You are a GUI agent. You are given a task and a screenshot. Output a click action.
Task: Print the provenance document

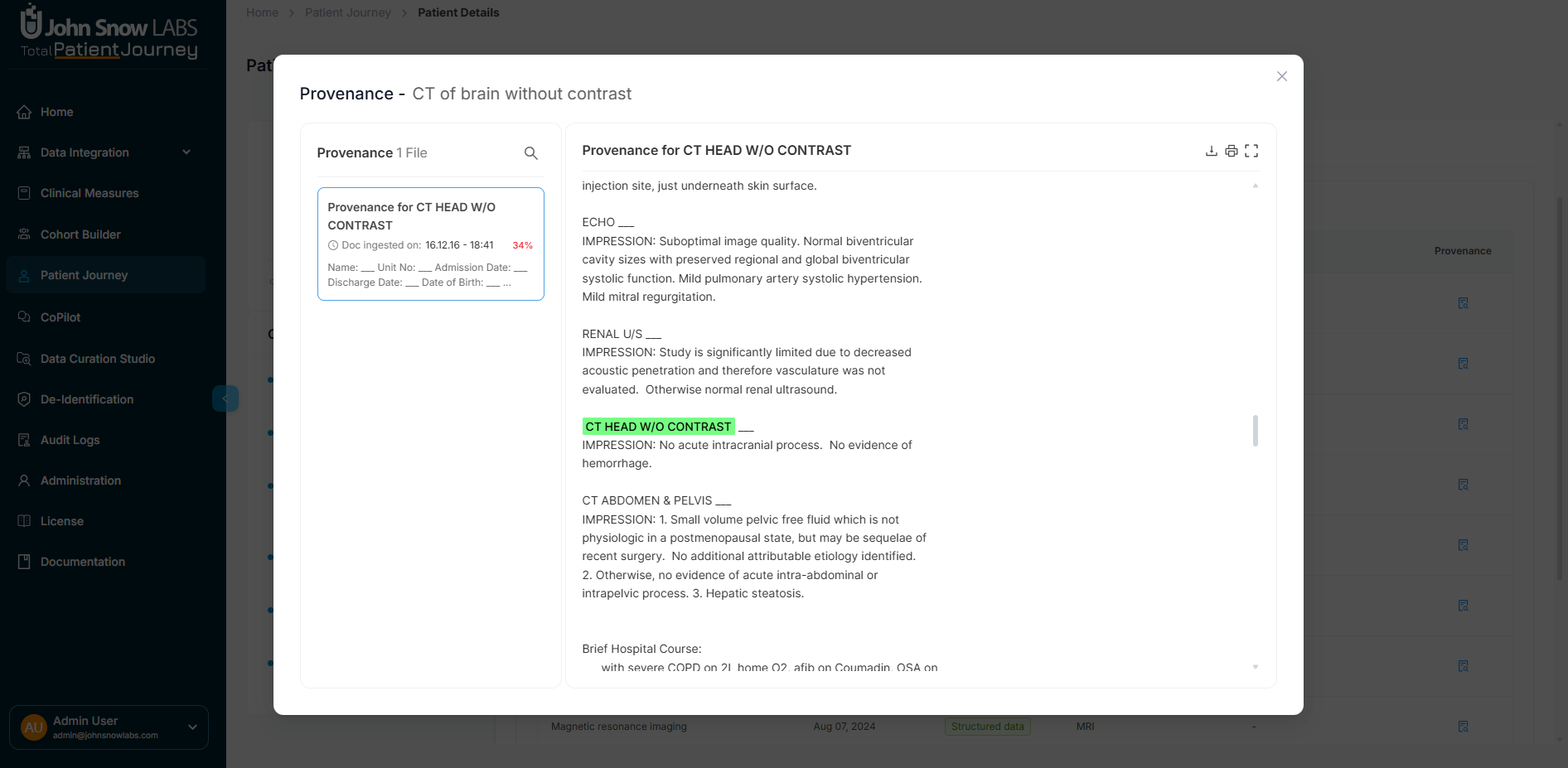point(1232,151)
